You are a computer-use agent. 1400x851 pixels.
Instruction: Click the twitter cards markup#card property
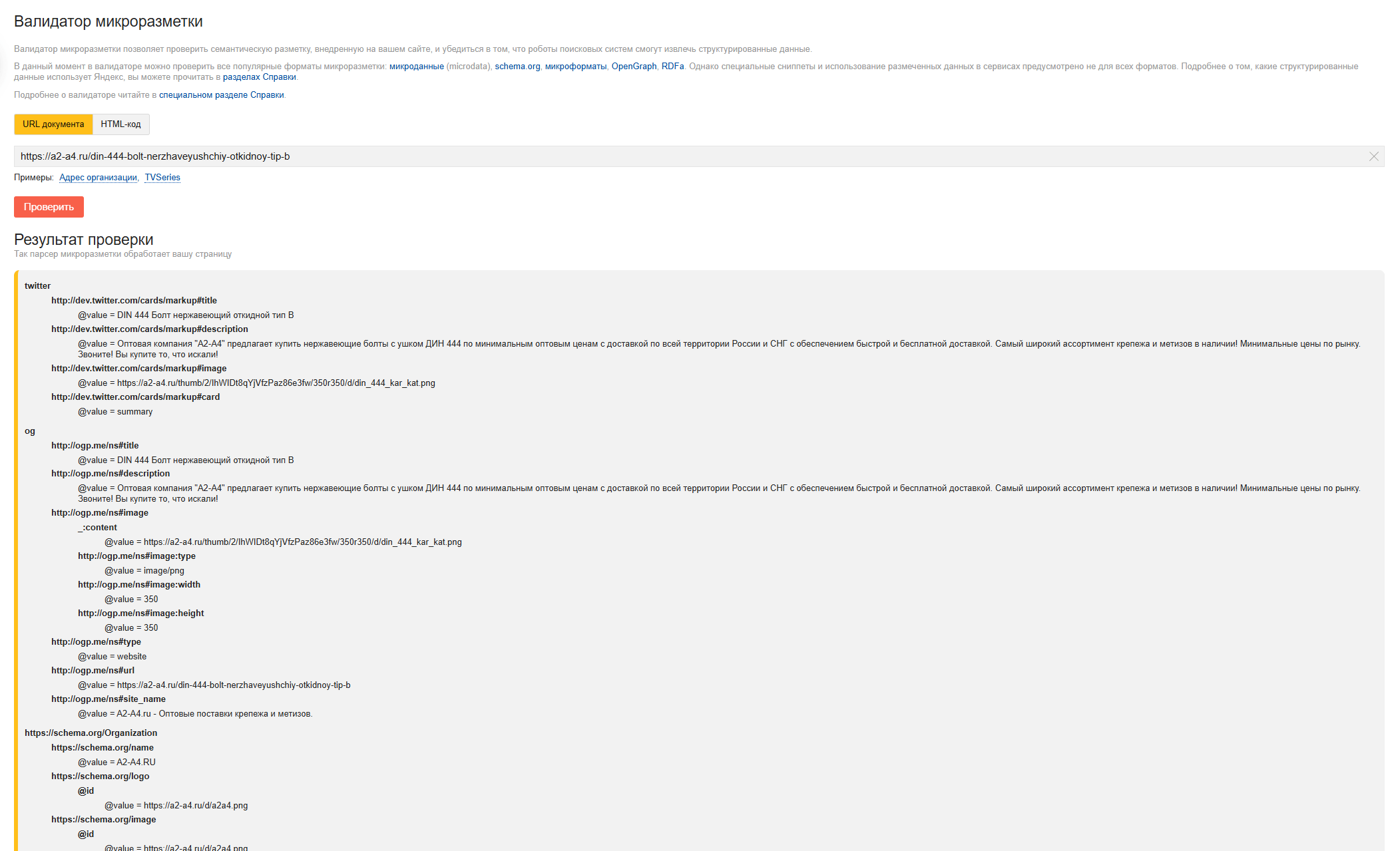(x=135, y=397)
